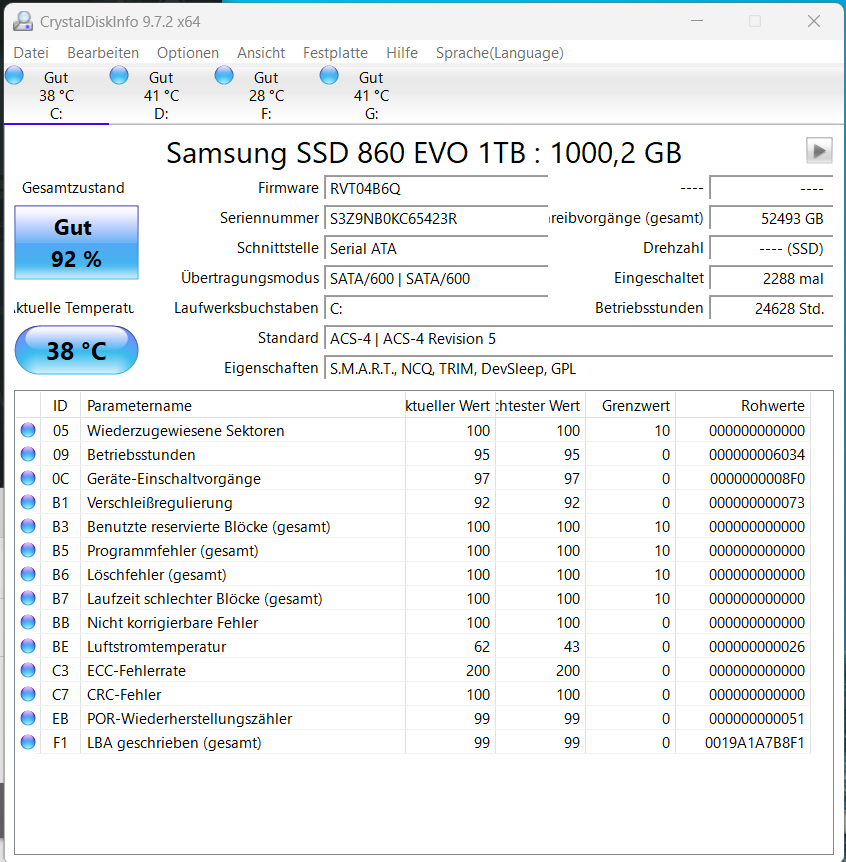This screenshot has width=846, height=862.
Task: Click status orb for Laufzeit schlechter Blöcke
Action: click(28, 598)
